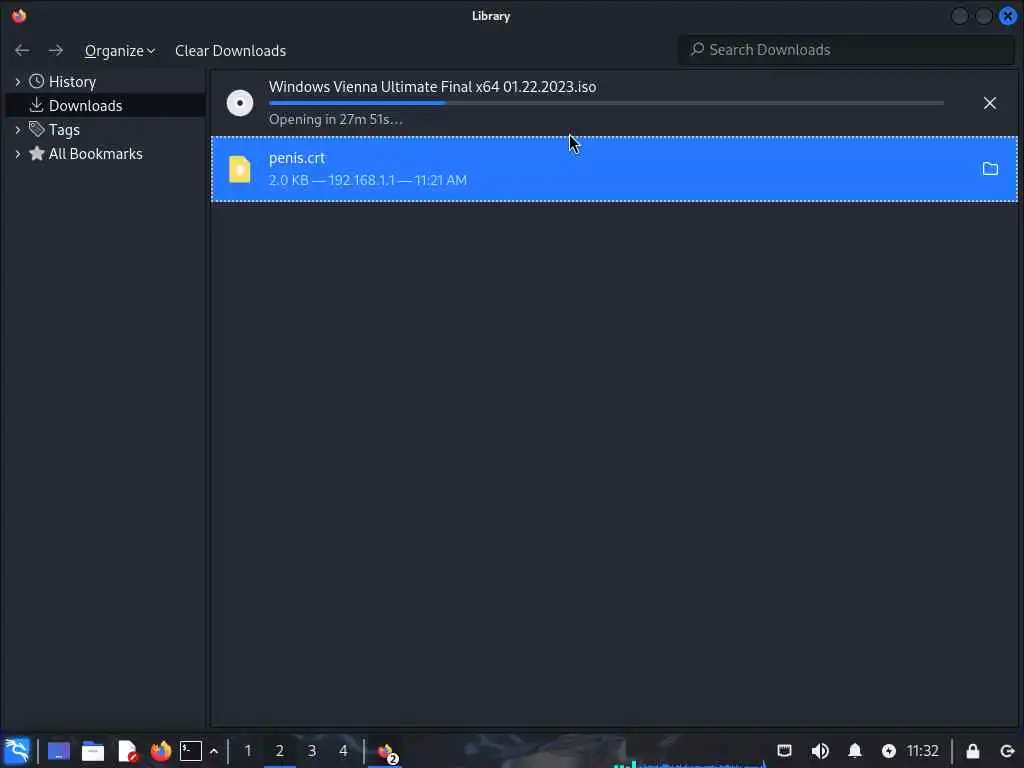Click the power manager tray icon
The width and height of the screenshot is (1024, 768).
pyautogui.click(x=889, y=751)
